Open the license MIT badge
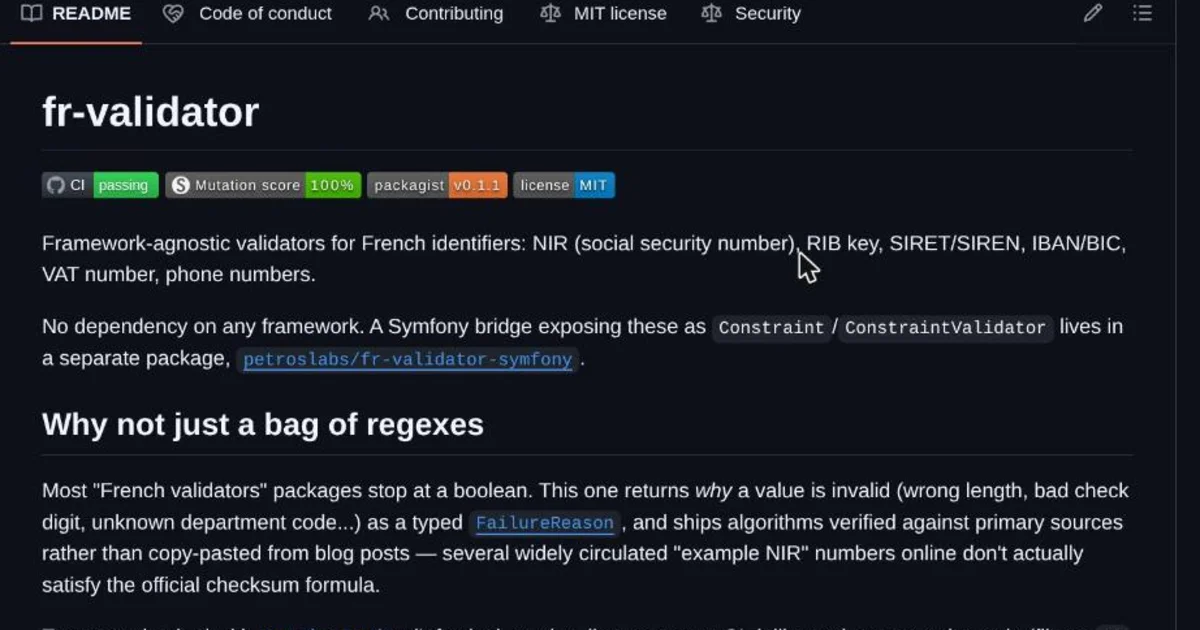 pos(564,185)
